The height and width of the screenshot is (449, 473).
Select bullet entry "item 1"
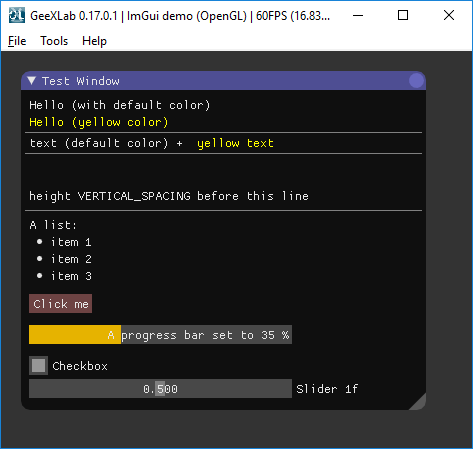pos(64,242)
